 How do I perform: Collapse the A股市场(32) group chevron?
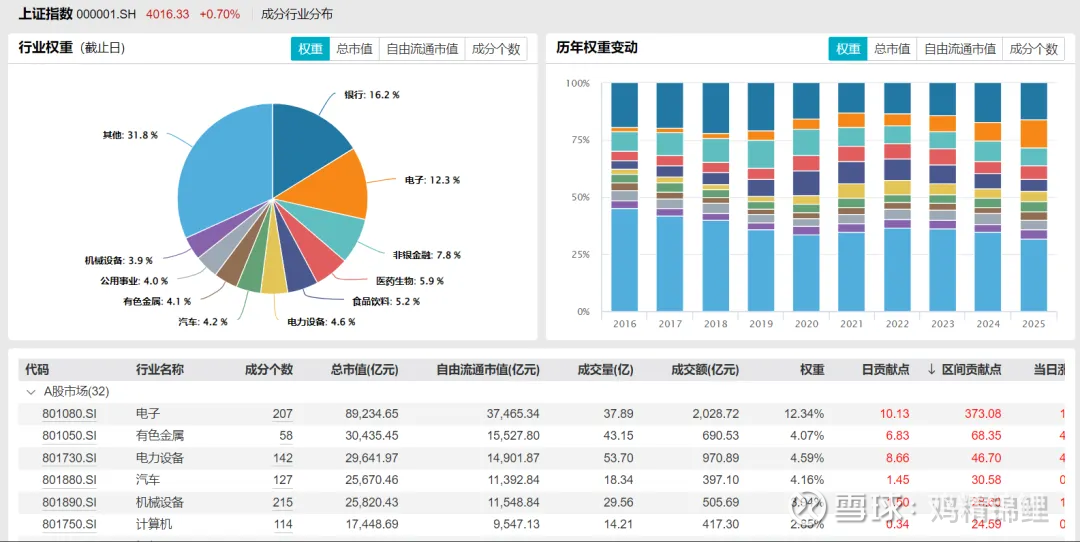pyautogui.click(x=30, y=392)
